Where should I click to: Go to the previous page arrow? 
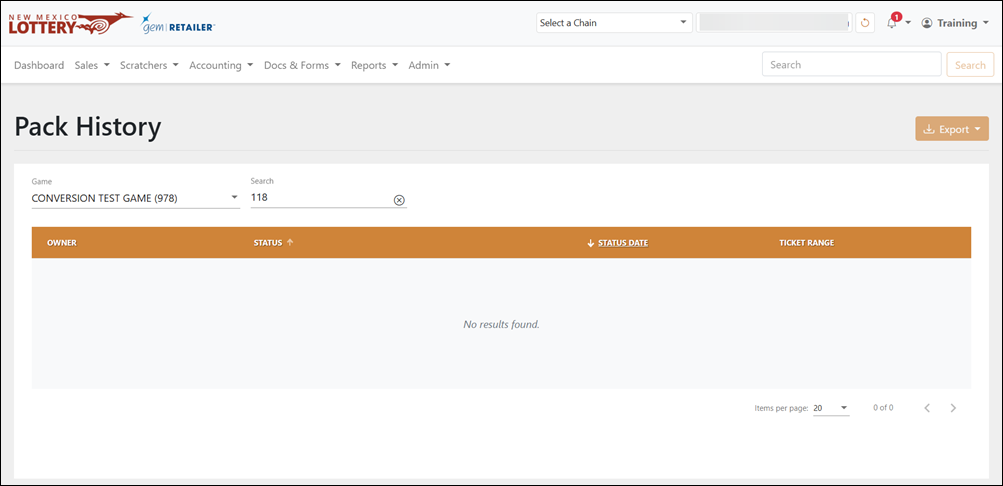(927, 408)
